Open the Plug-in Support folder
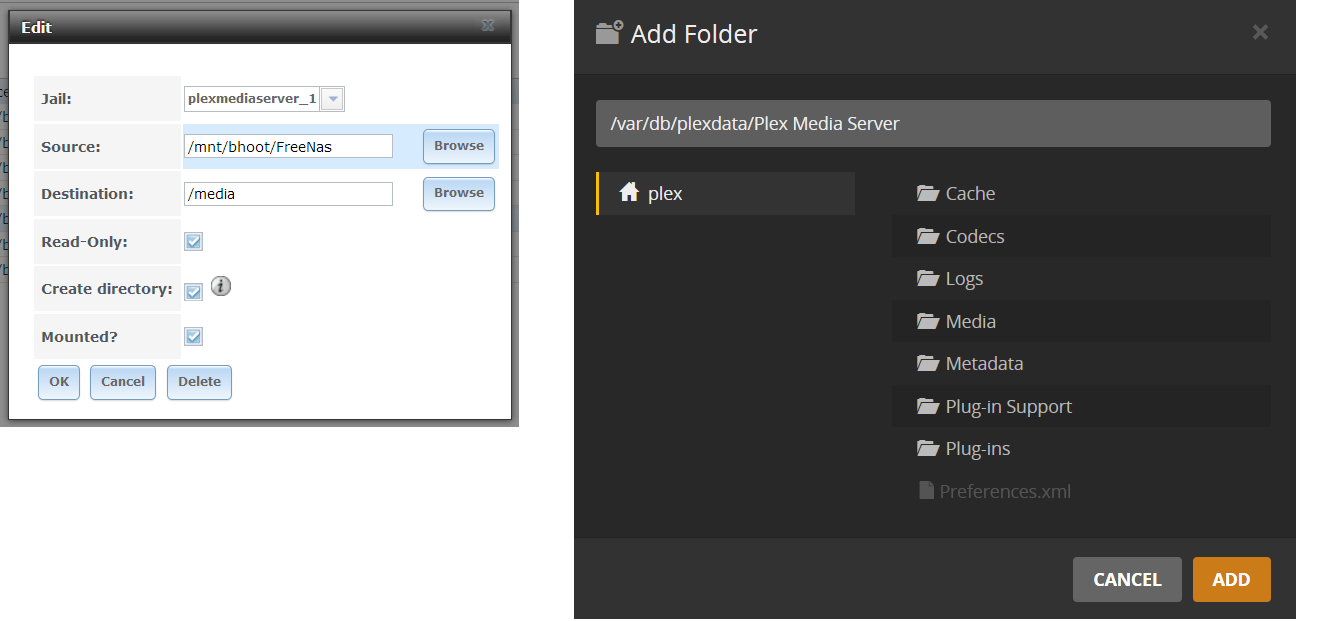1338x621 pixels. [1081, 406]
